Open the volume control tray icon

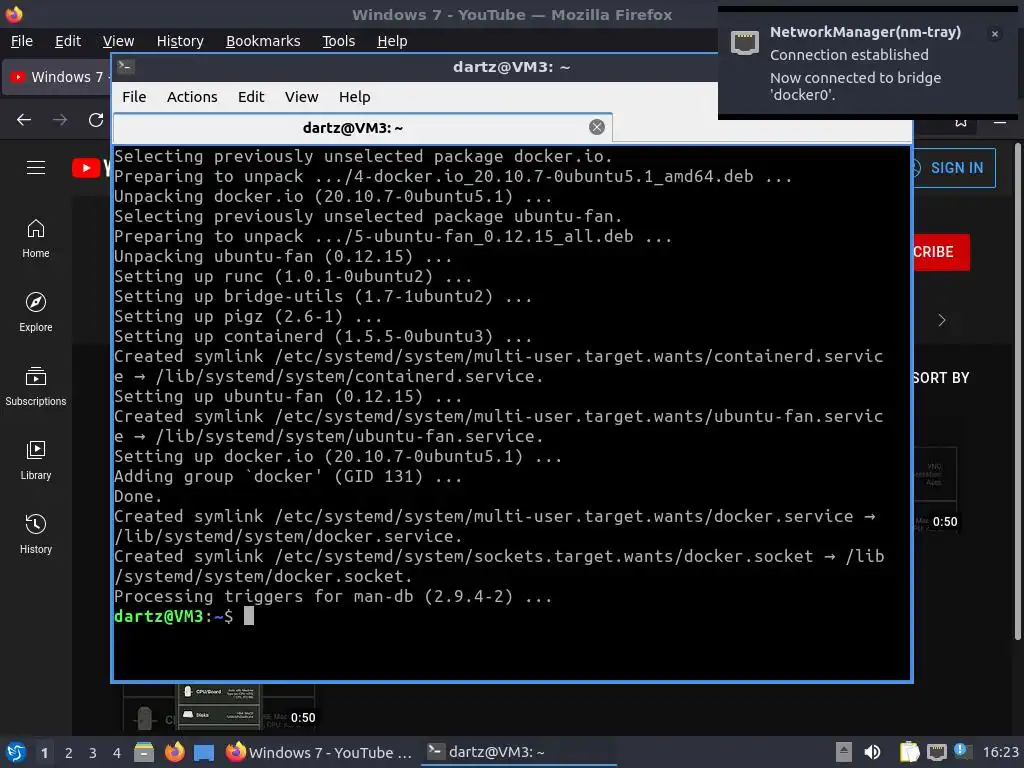872,752
